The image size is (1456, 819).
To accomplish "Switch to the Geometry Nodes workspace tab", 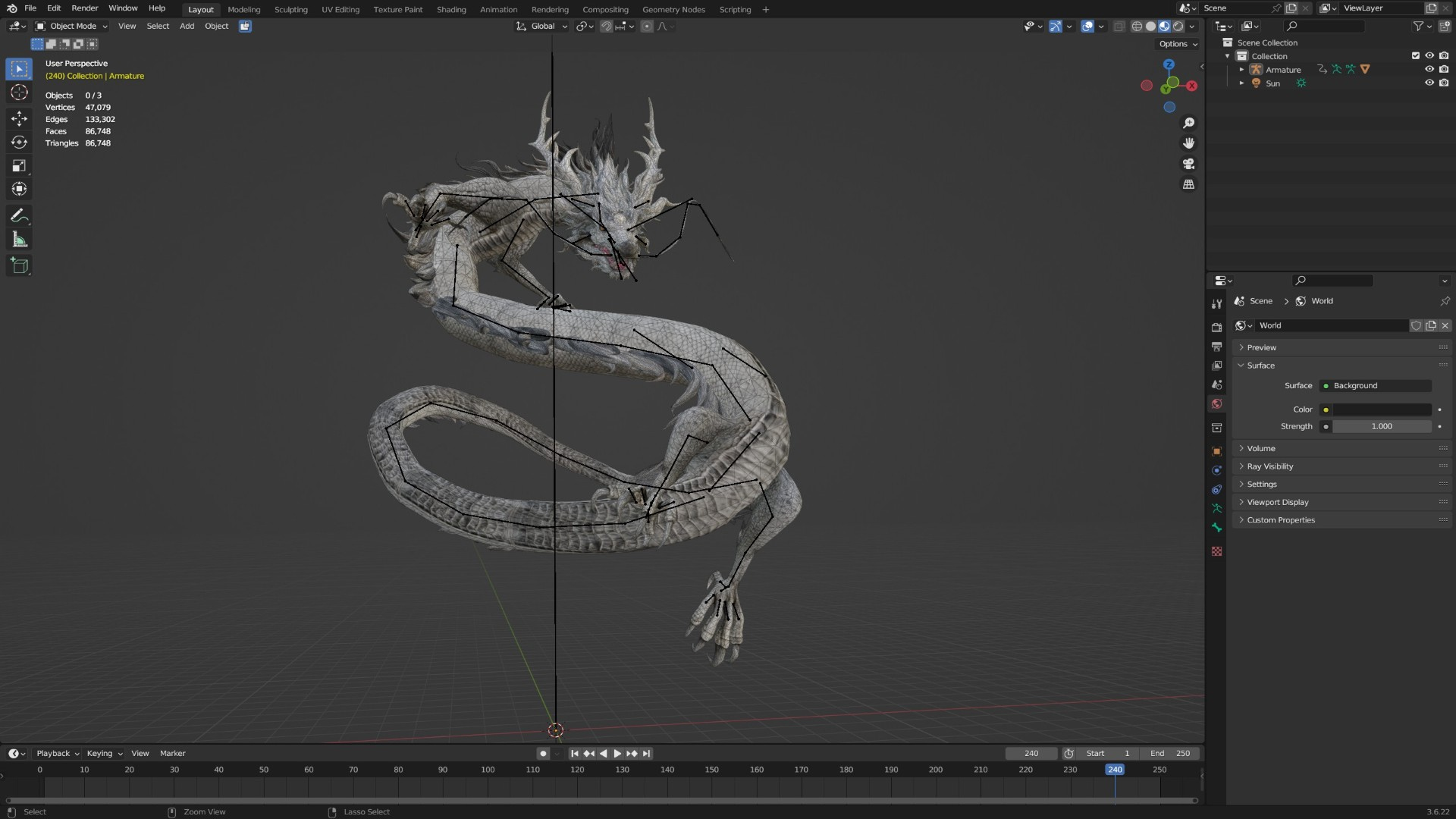I will [x=673, y=9].
